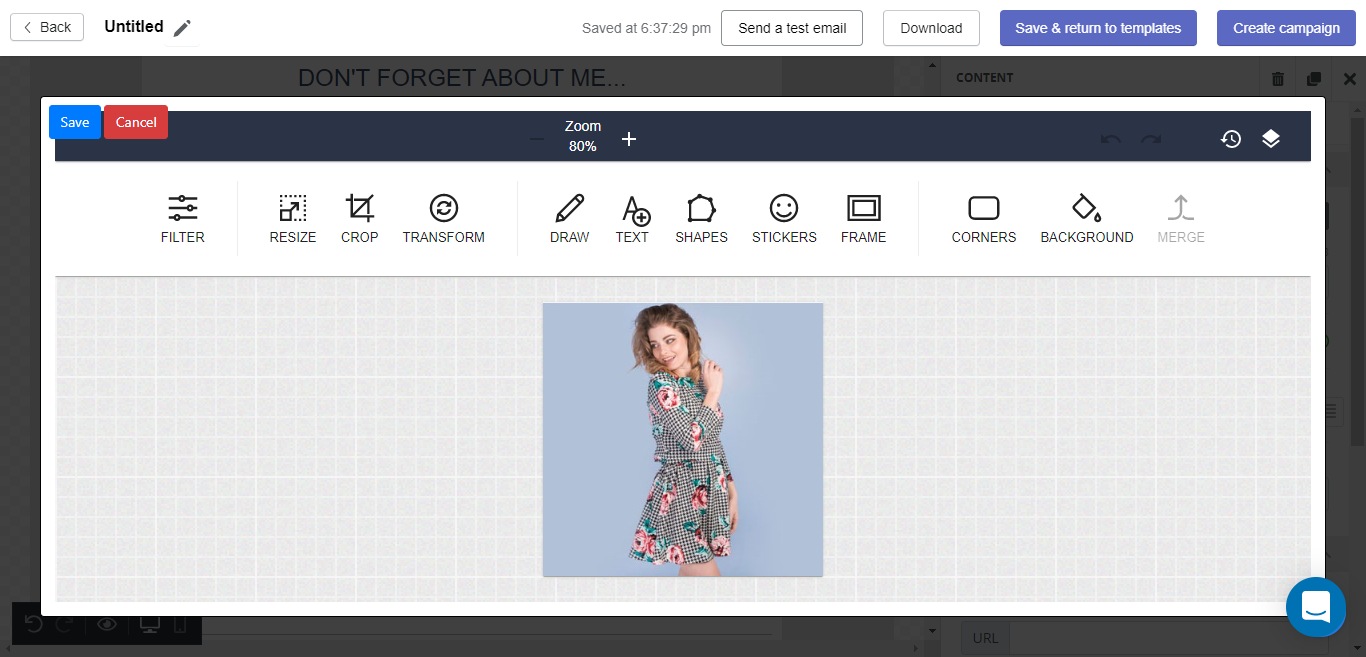Screen dimensions: 1366x657
Task: Select the Frame tool
Action: point(863,219)
